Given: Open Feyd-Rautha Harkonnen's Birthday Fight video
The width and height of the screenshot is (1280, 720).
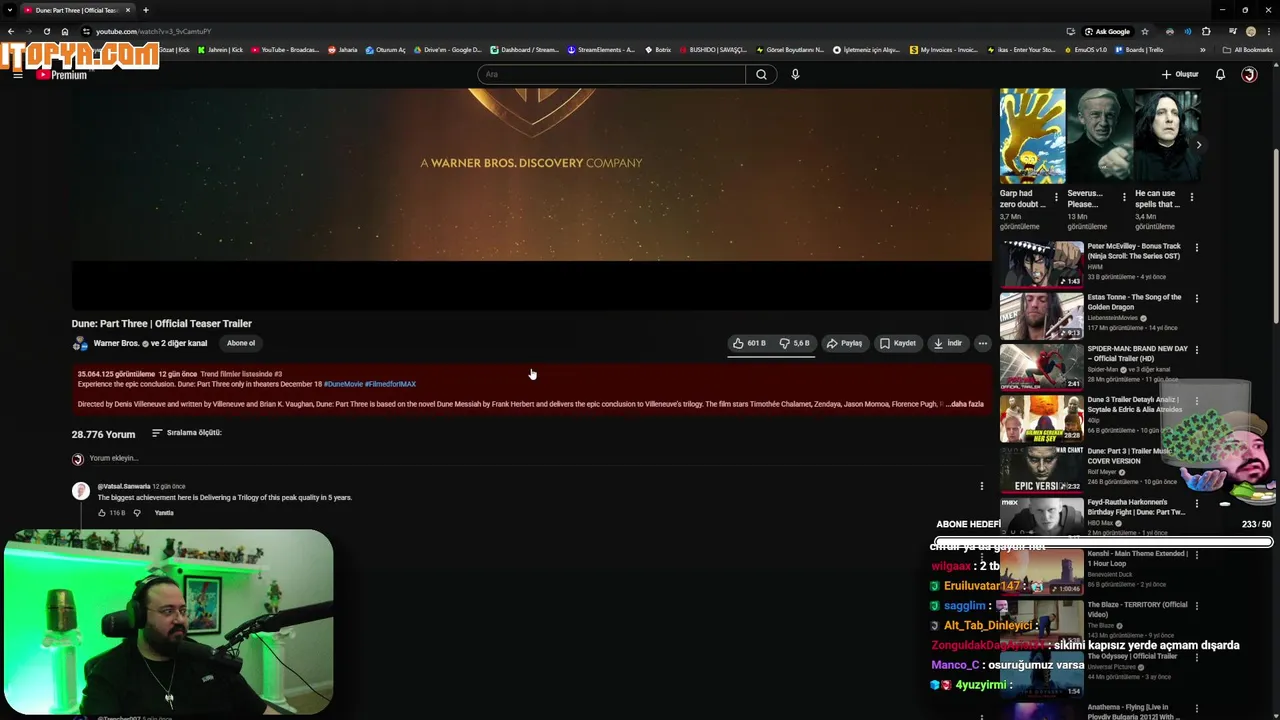Looking at the screenshot, I should tap(1041, 518).
